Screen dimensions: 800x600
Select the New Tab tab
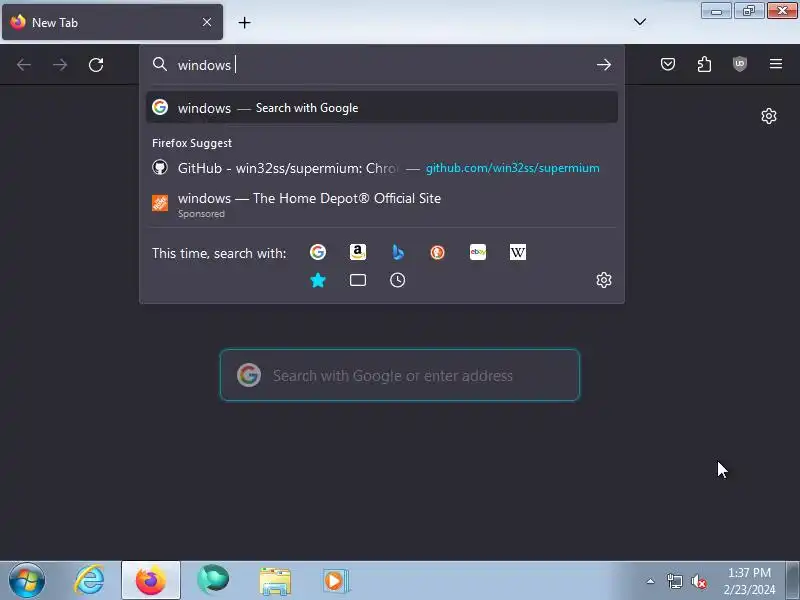[112, 22]
